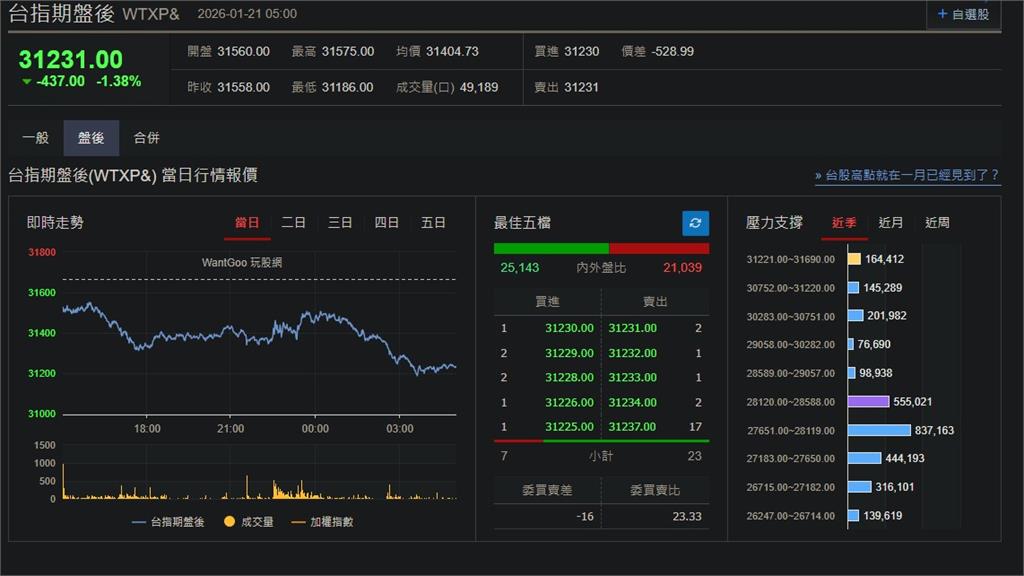This screenshot has width=1024, height=576.
Task: Add to watchlist with 自選股 button
Action: point(963,14)
